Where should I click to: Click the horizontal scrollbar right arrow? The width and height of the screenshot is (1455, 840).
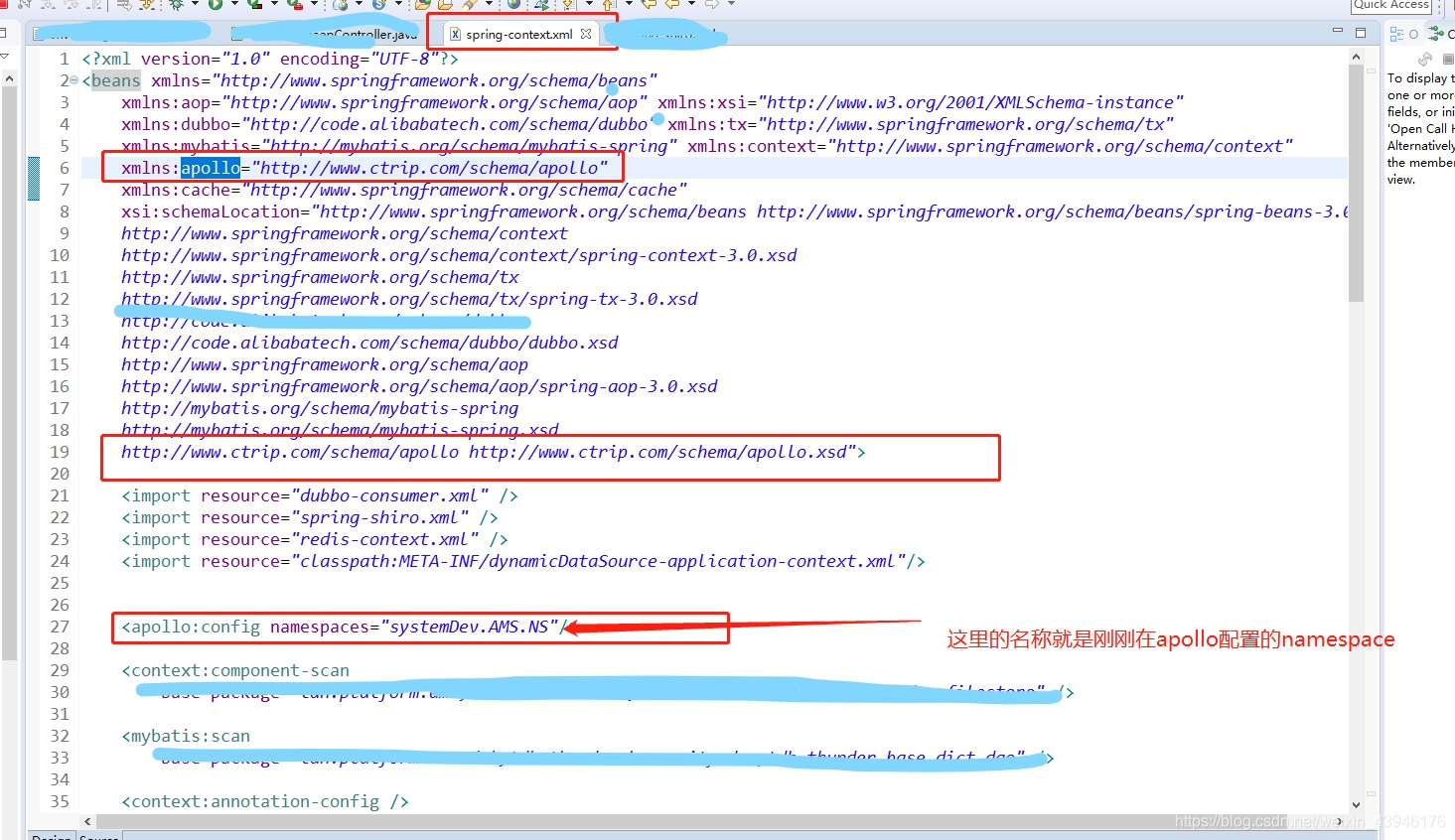1340,821
